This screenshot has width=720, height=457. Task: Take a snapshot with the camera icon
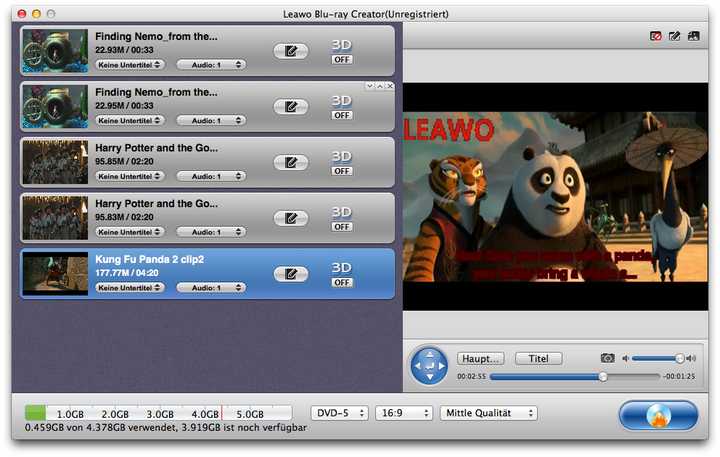point(608,358)
